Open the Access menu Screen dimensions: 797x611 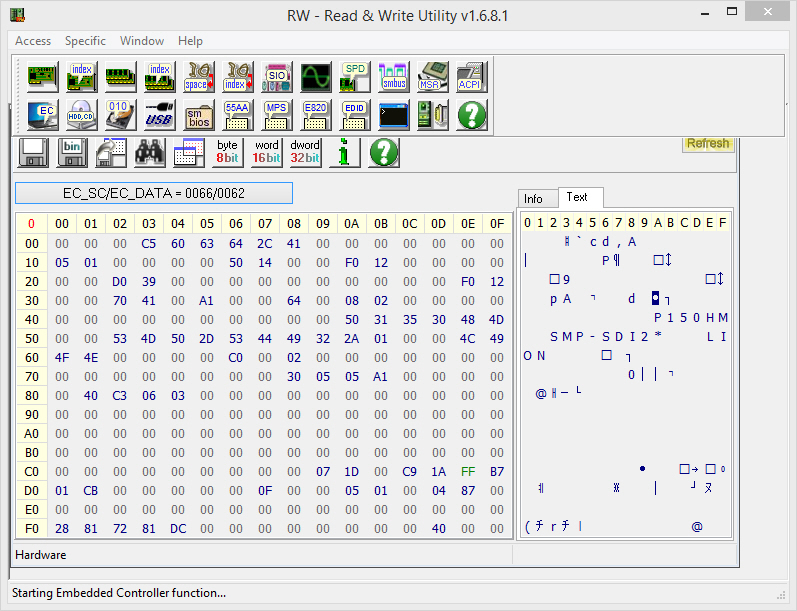(x=33, y=41)
